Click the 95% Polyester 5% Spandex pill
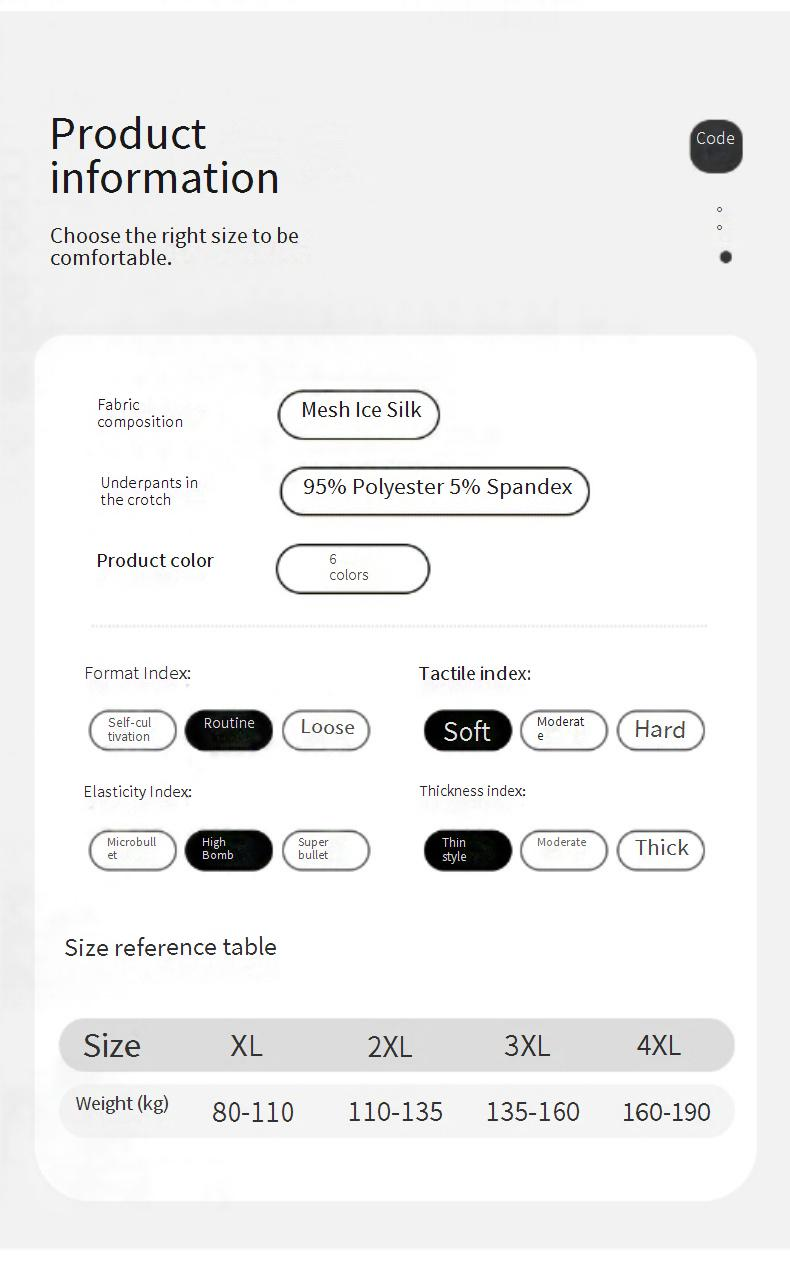790x1261 pixels. [435, 491]
